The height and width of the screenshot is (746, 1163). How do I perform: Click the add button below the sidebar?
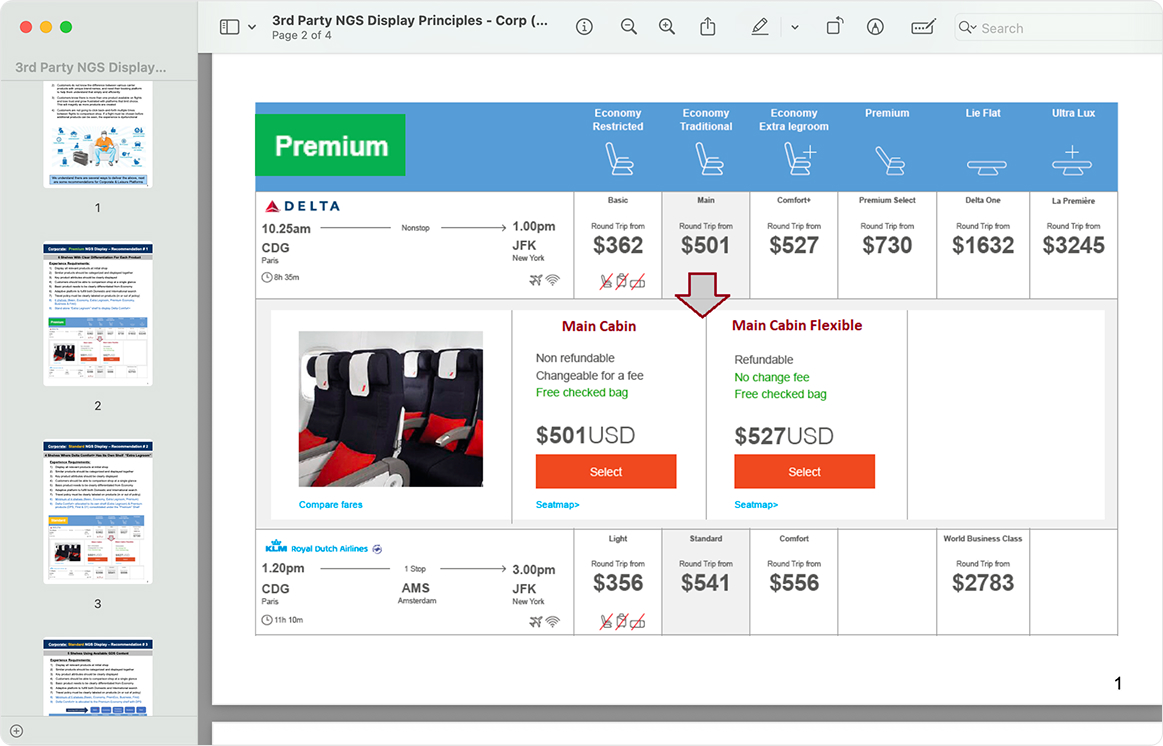click(x=16, y=731)
